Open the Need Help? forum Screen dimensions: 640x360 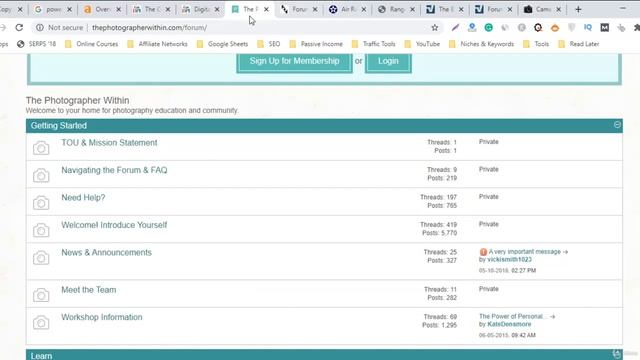pos(83,198)
